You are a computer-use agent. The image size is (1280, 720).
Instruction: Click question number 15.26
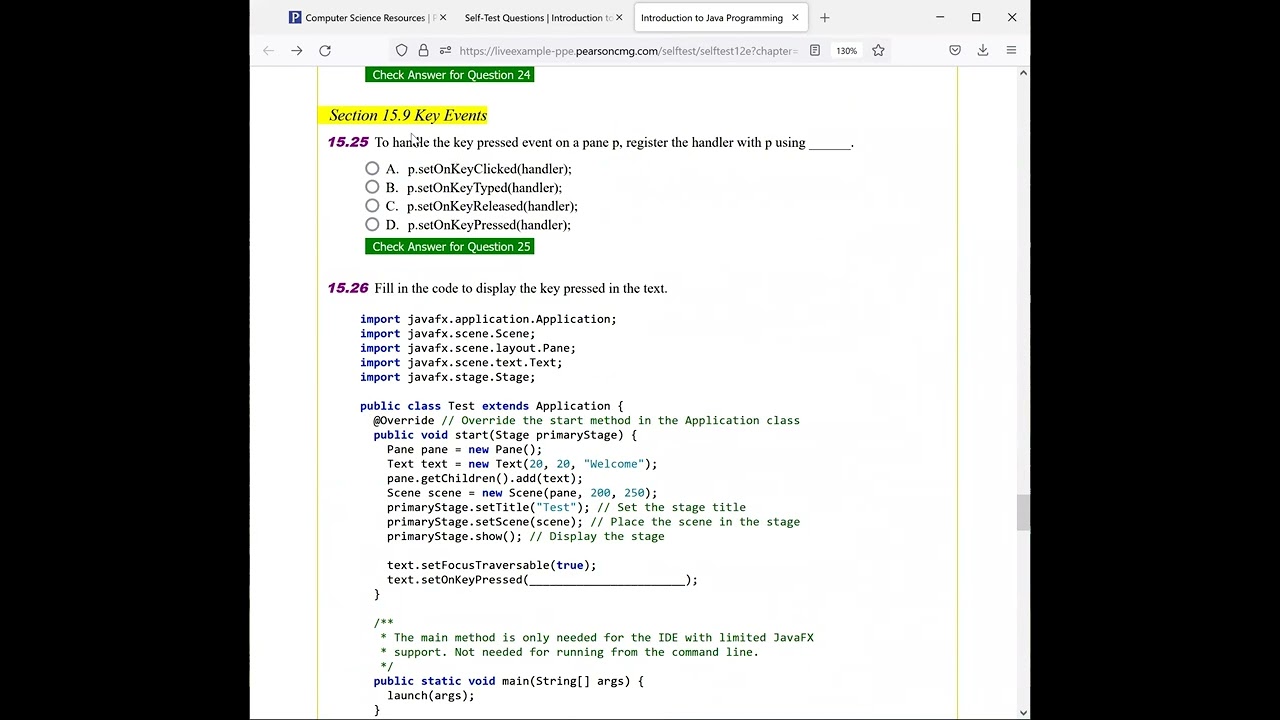point(348,288)
